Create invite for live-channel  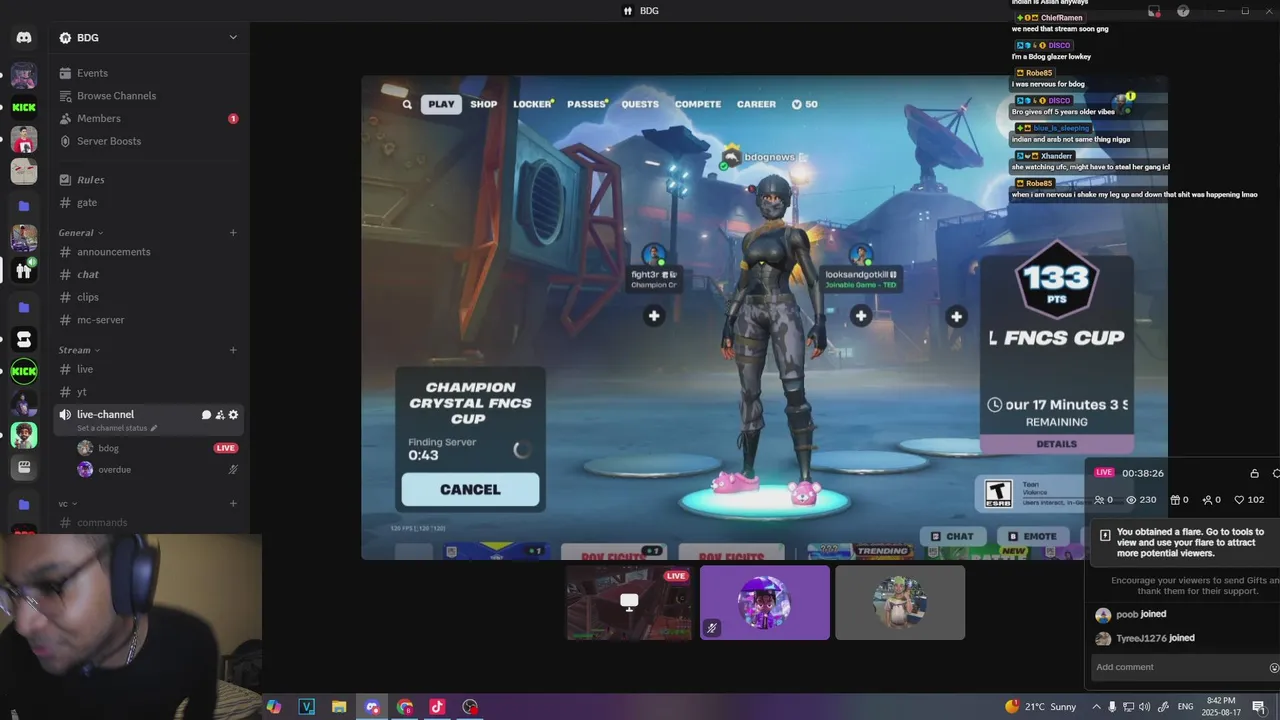point(220,415)
